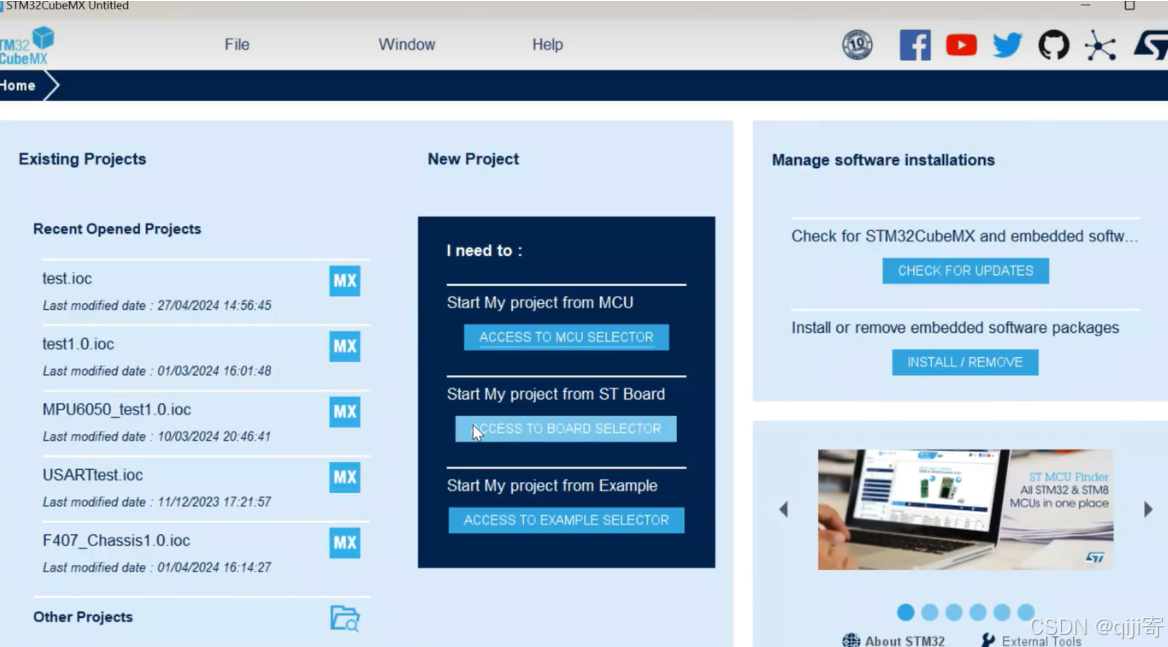
Task: Open test.ioc using its MX icon
Action: (344, 281)
